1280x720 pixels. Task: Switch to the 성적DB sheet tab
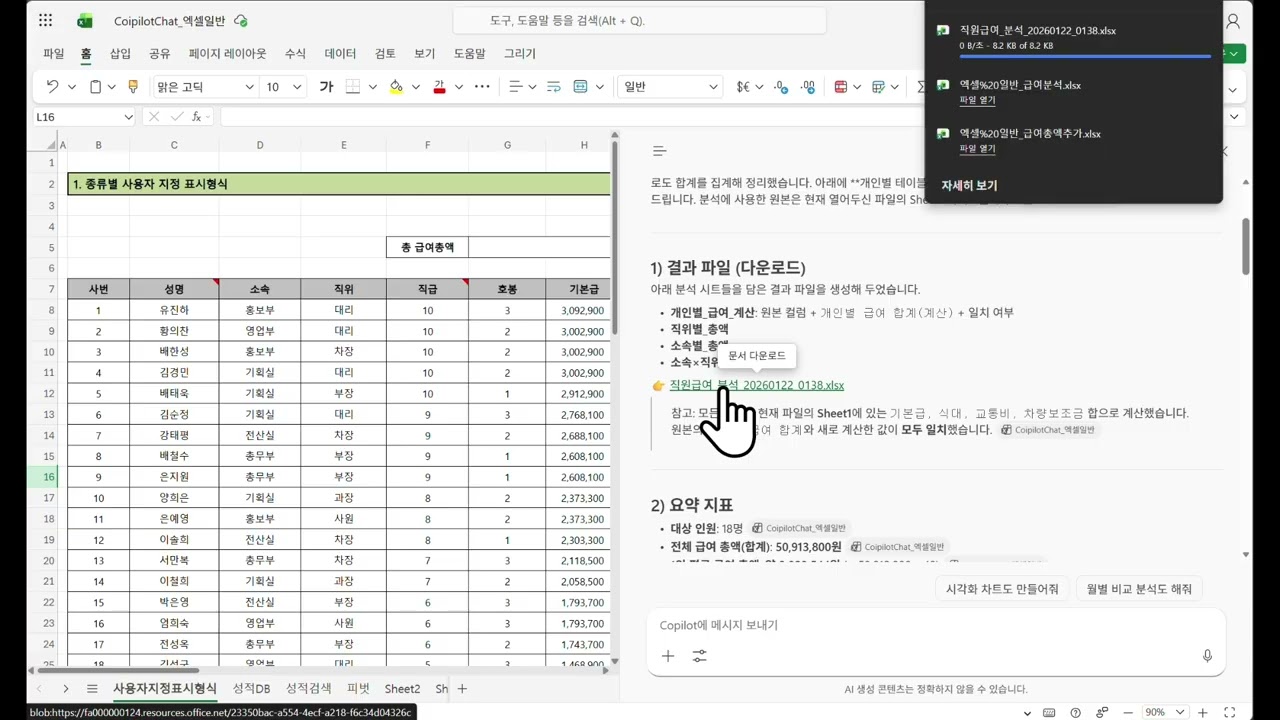(251, 688)
